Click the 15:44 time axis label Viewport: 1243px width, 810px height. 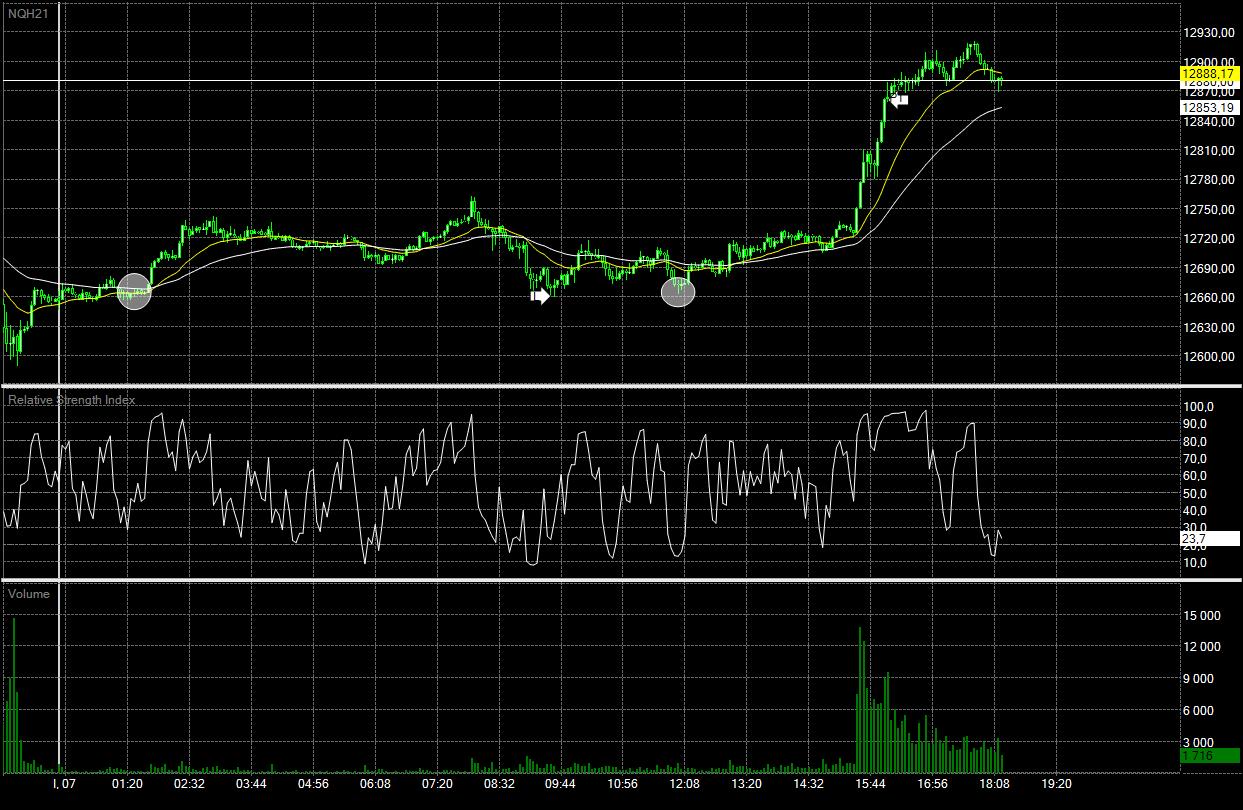click(x=871, y=785)
